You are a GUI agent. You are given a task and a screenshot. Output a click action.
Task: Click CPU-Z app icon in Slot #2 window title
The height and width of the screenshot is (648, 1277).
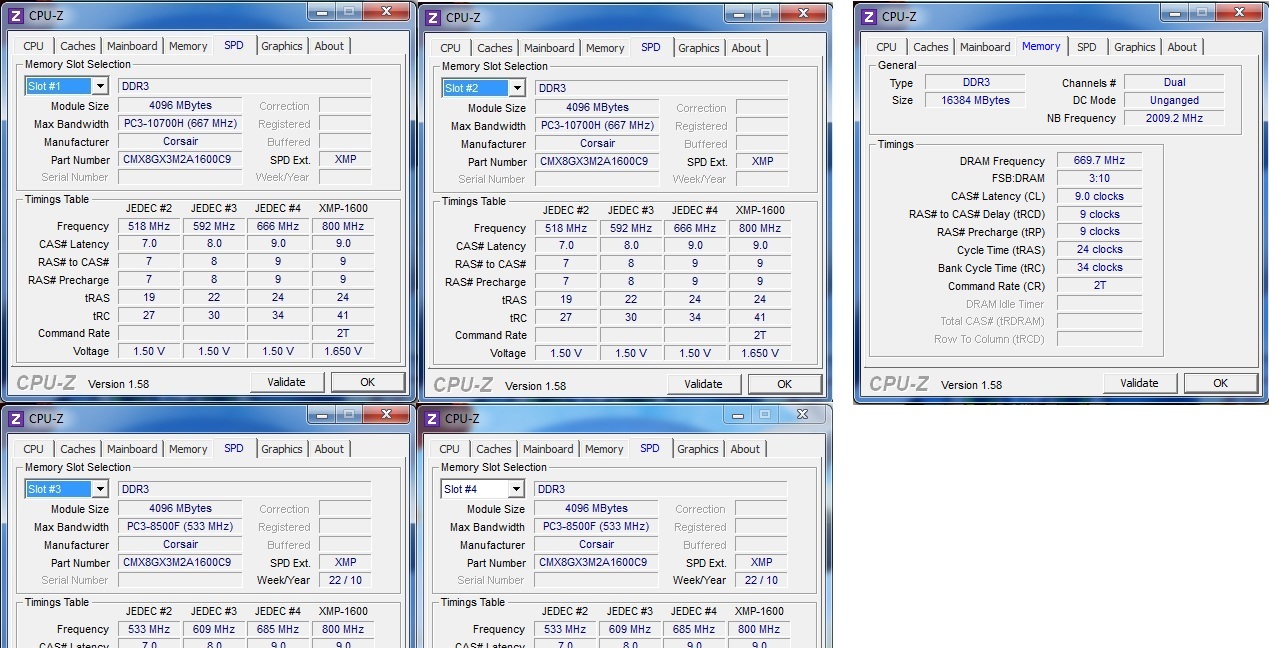432,17
